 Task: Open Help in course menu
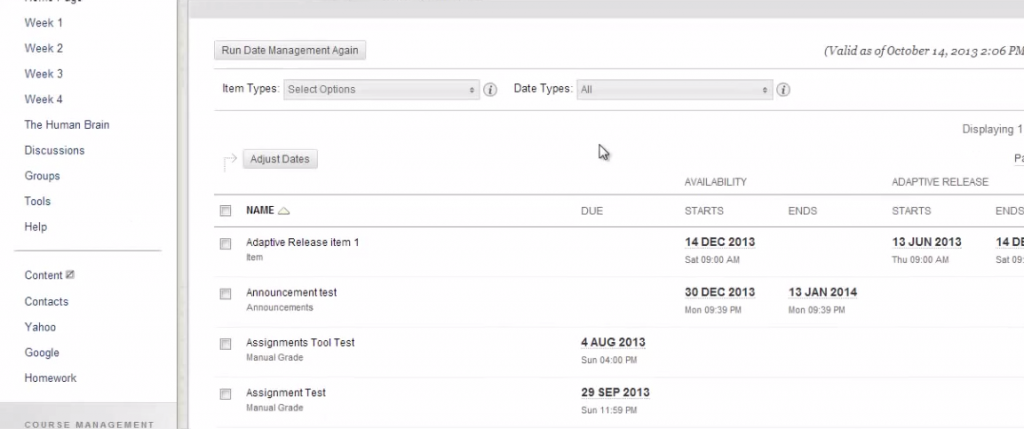point(35,227)
